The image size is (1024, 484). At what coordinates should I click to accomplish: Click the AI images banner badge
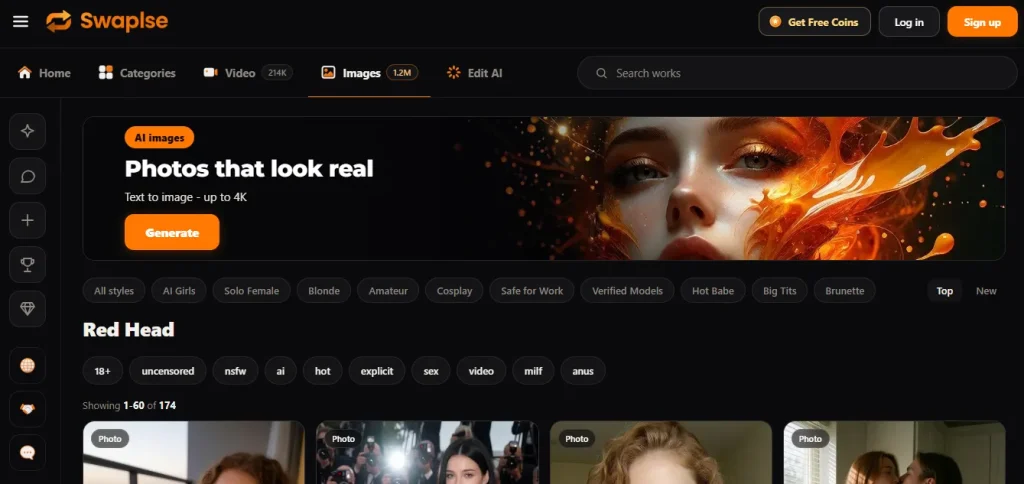click(159, 137)
